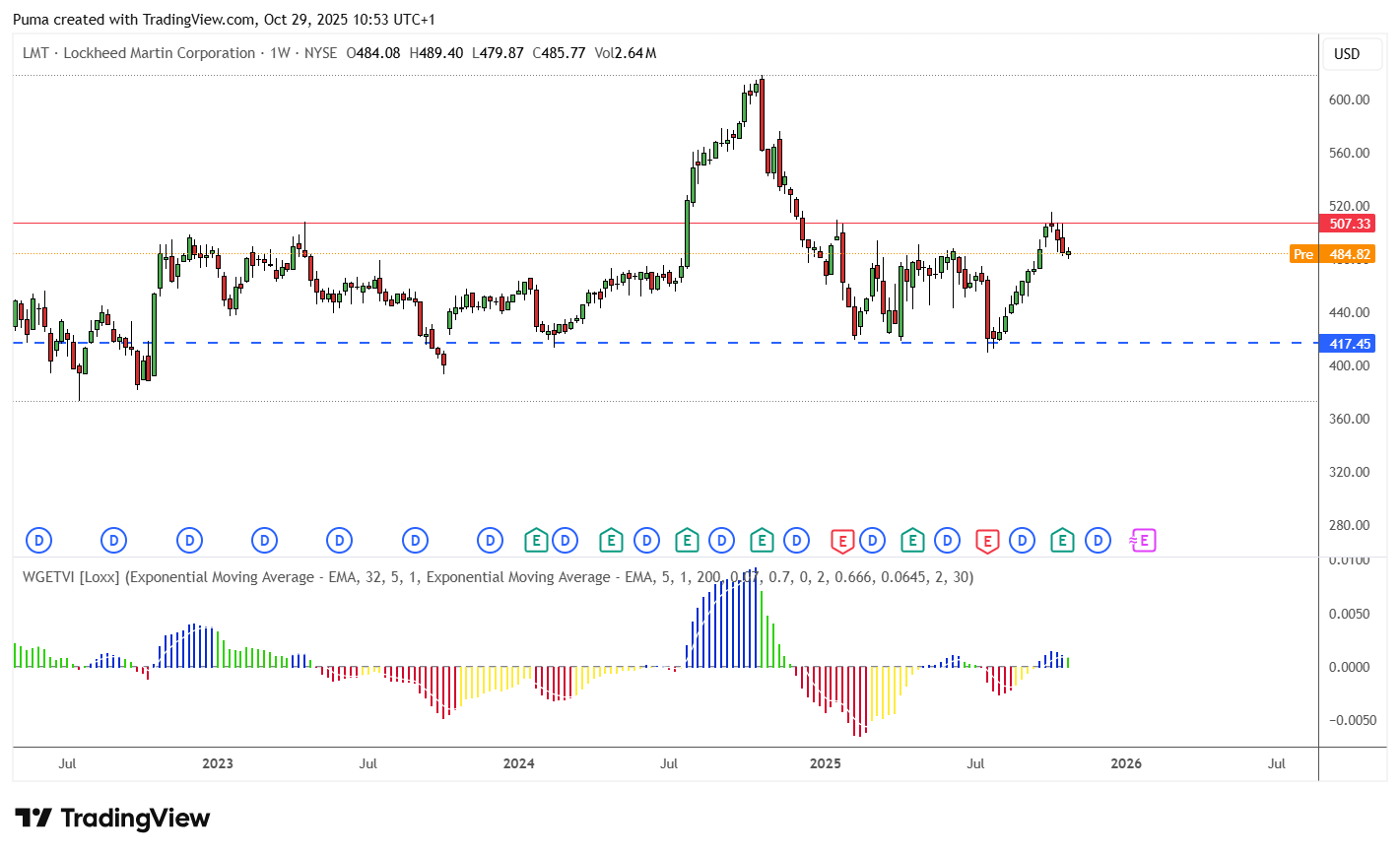Viewport: 1400px width, 855px height.
Task: Click the open value O484.08
Action: (373, 53)
